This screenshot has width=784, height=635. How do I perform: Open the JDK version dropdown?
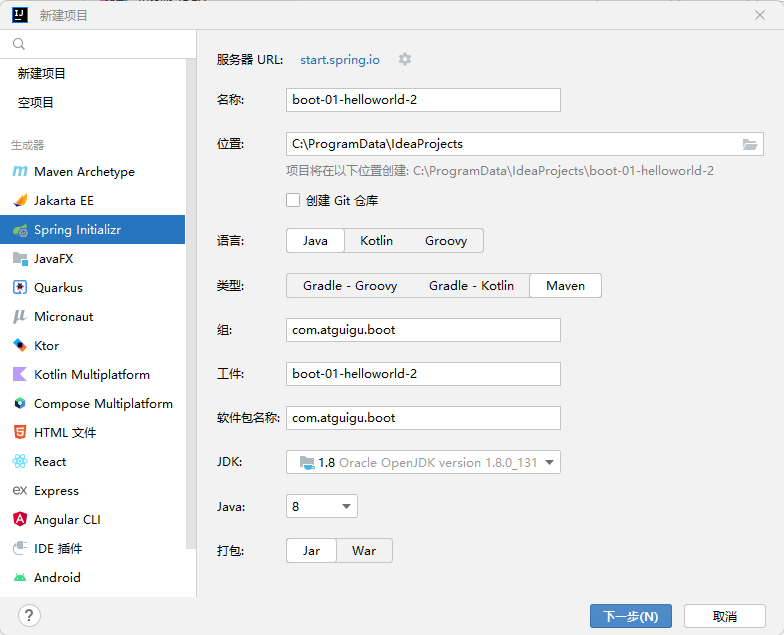[x=423, y=462]
